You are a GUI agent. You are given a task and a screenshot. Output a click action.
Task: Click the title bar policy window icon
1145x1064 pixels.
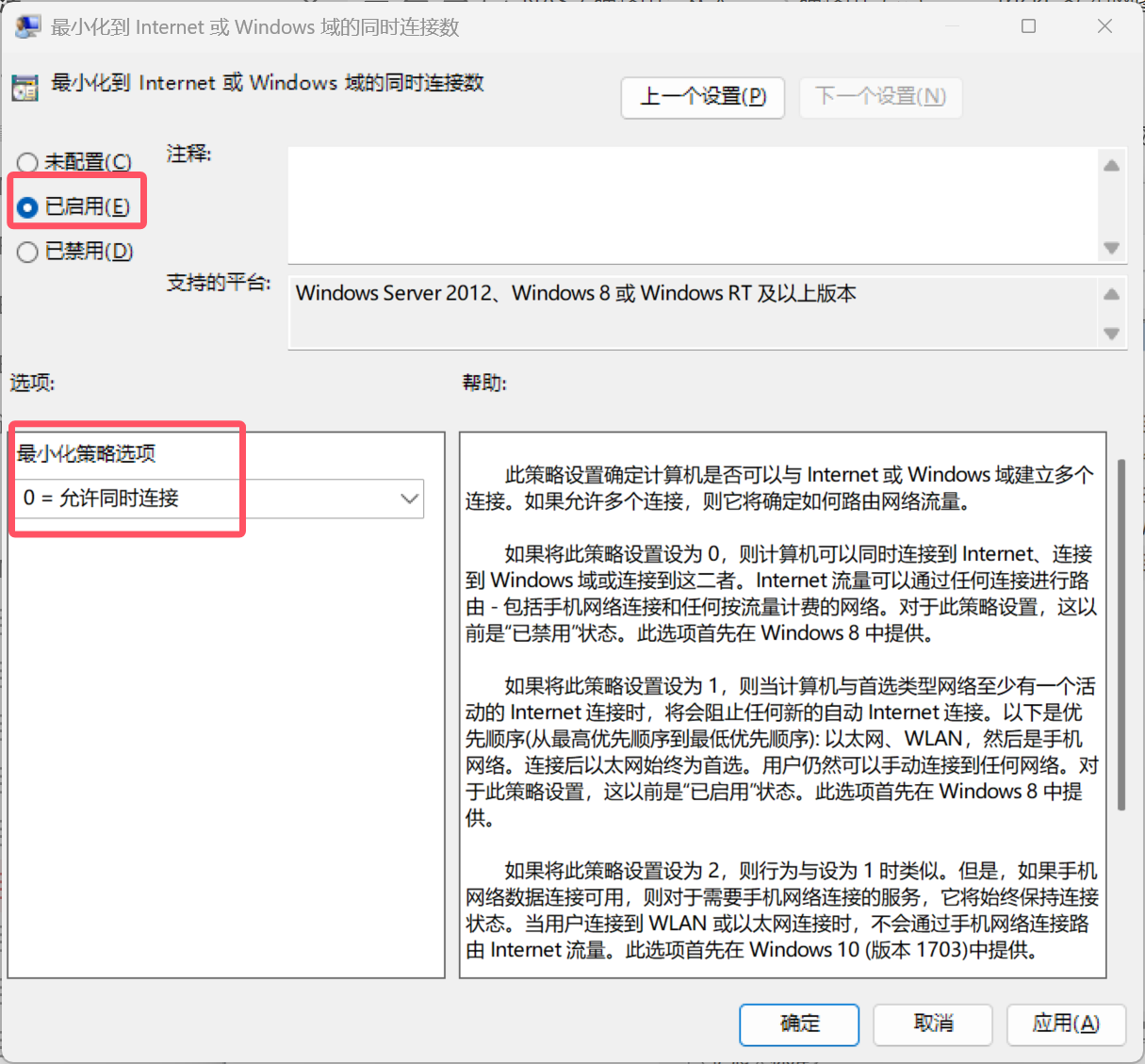(x=27, y=26)
